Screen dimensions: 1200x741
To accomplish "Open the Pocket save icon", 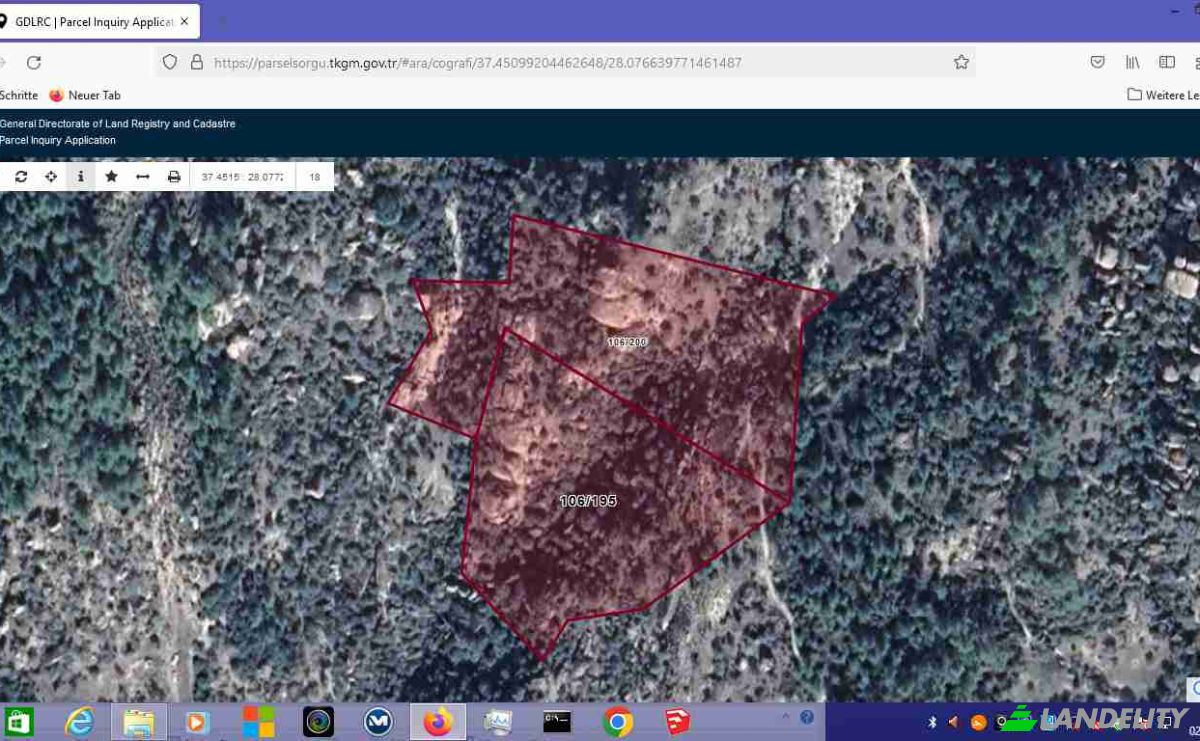I will point(1097,62).
